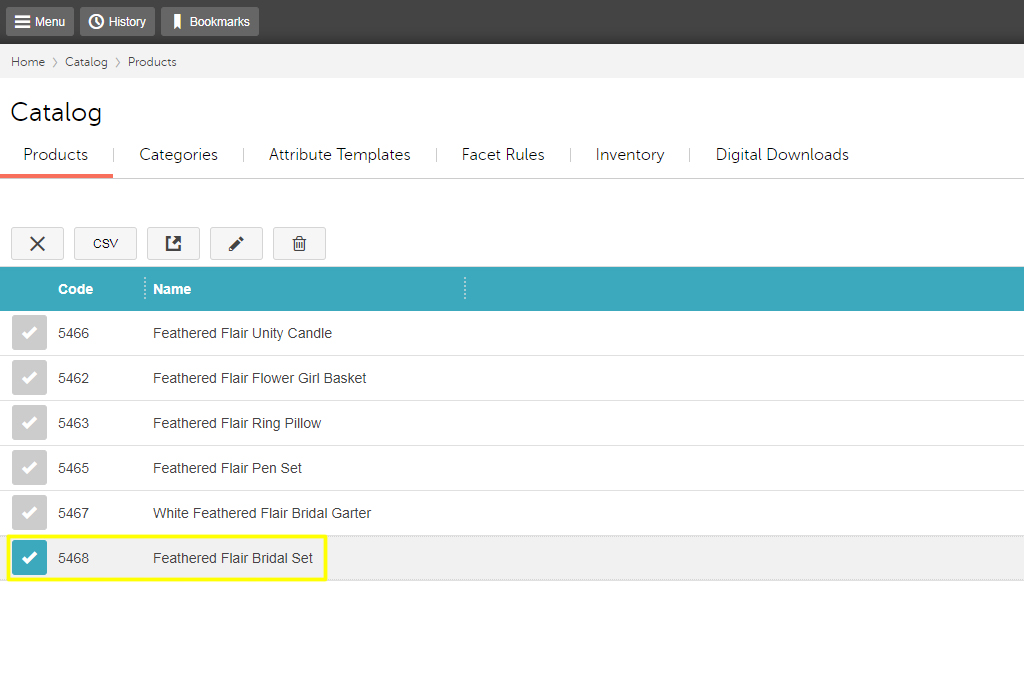
Task: Click the export/publish arrow icon
Action: (172, 243)
